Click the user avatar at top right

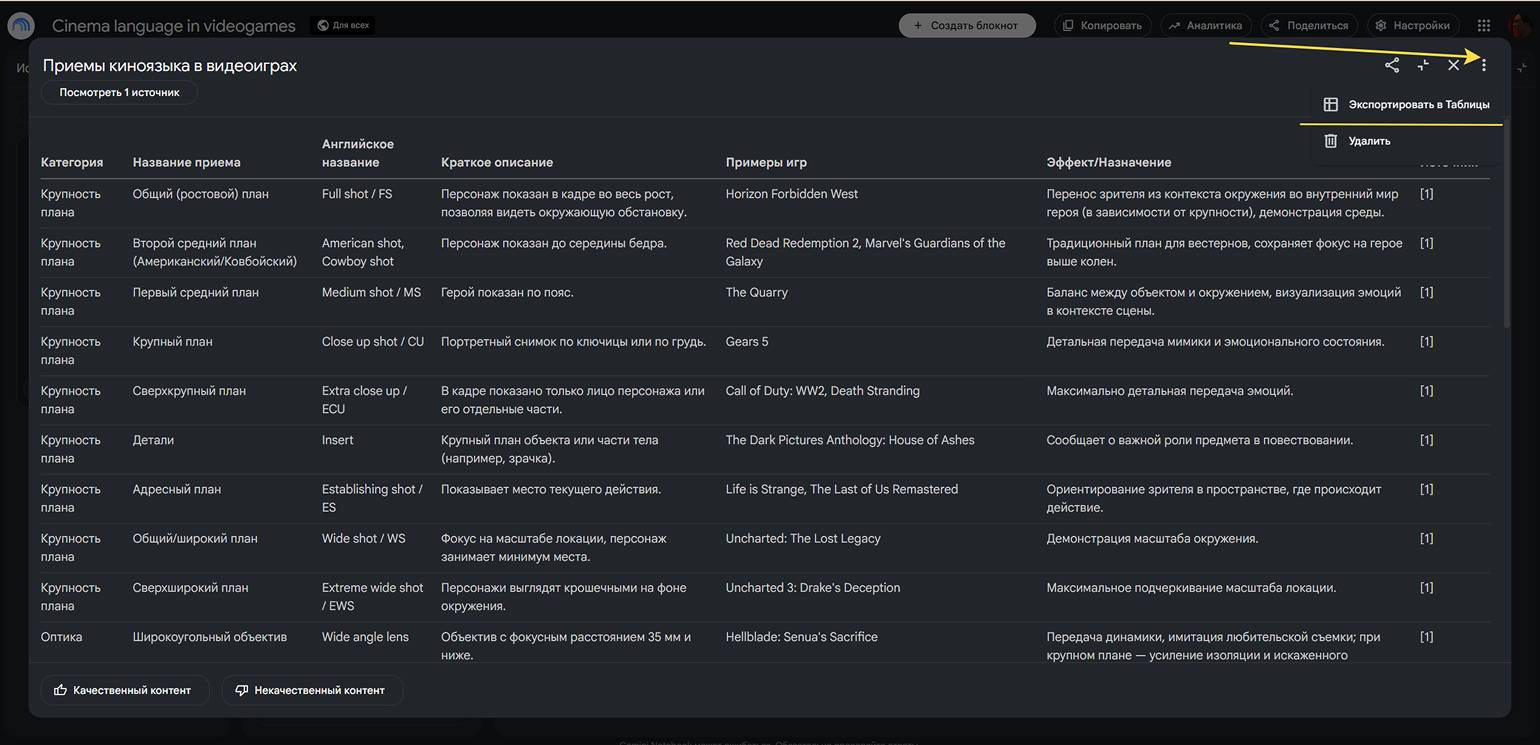1521,24
